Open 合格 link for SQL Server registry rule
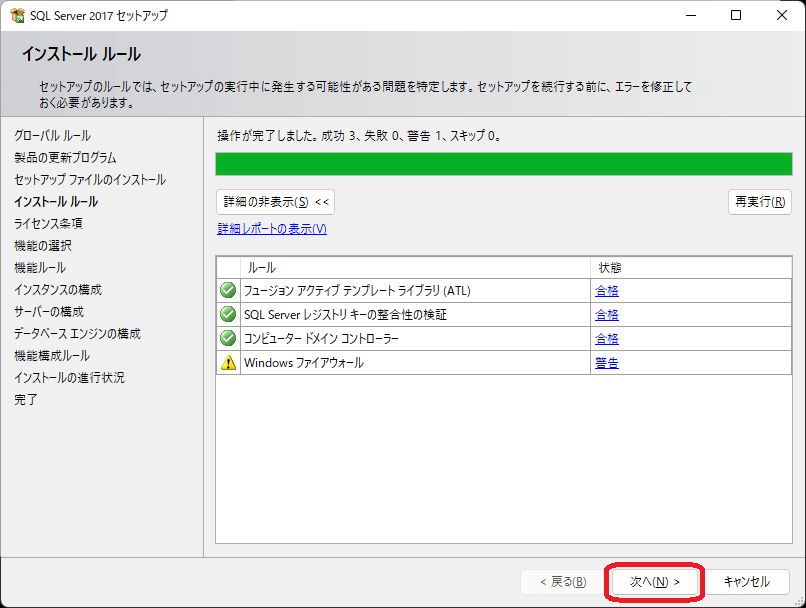 click(607, 315)
